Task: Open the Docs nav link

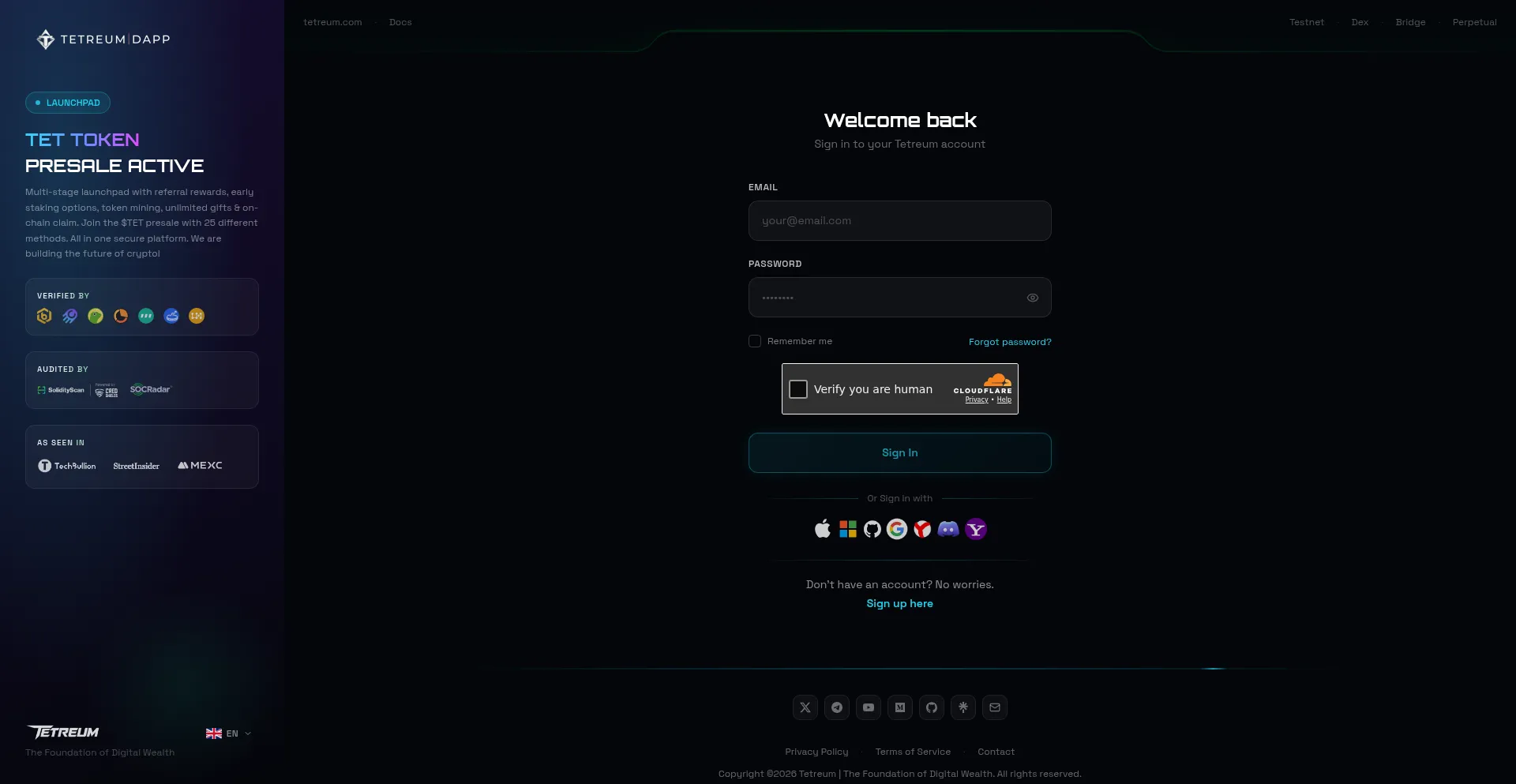Action: point(400,22)
